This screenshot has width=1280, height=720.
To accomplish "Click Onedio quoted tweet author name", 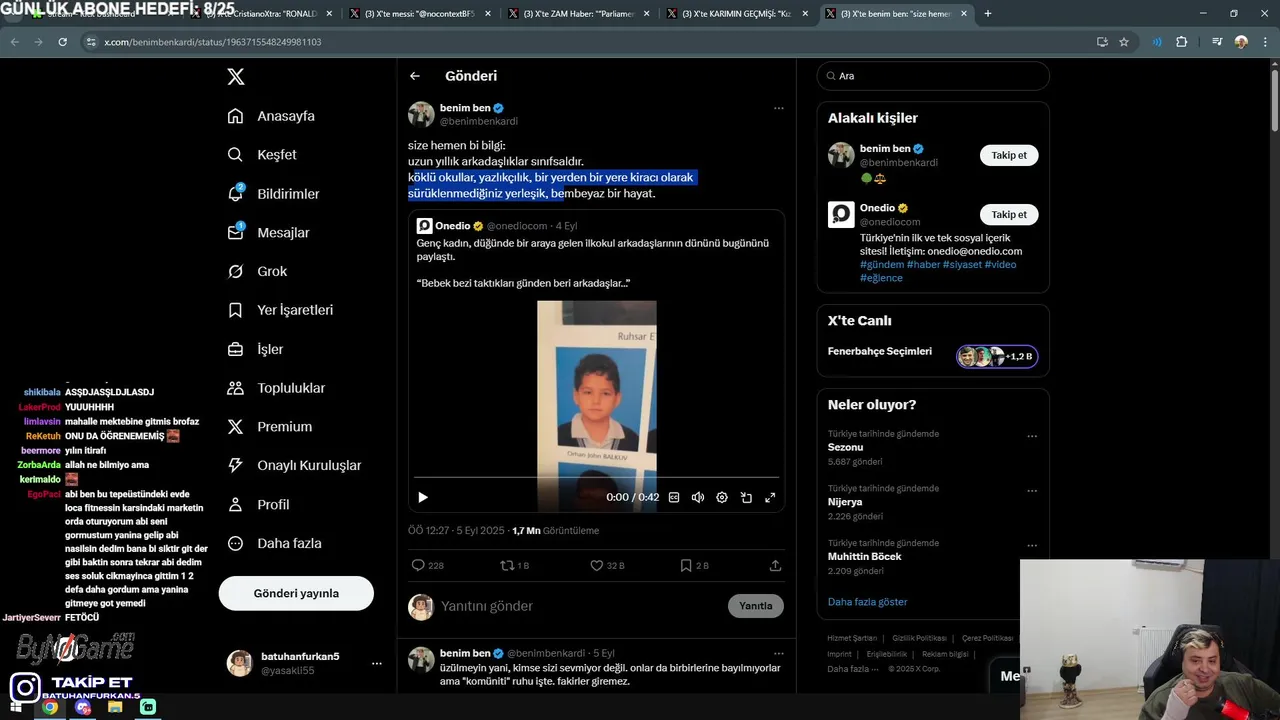I will [x=453, y=226].
